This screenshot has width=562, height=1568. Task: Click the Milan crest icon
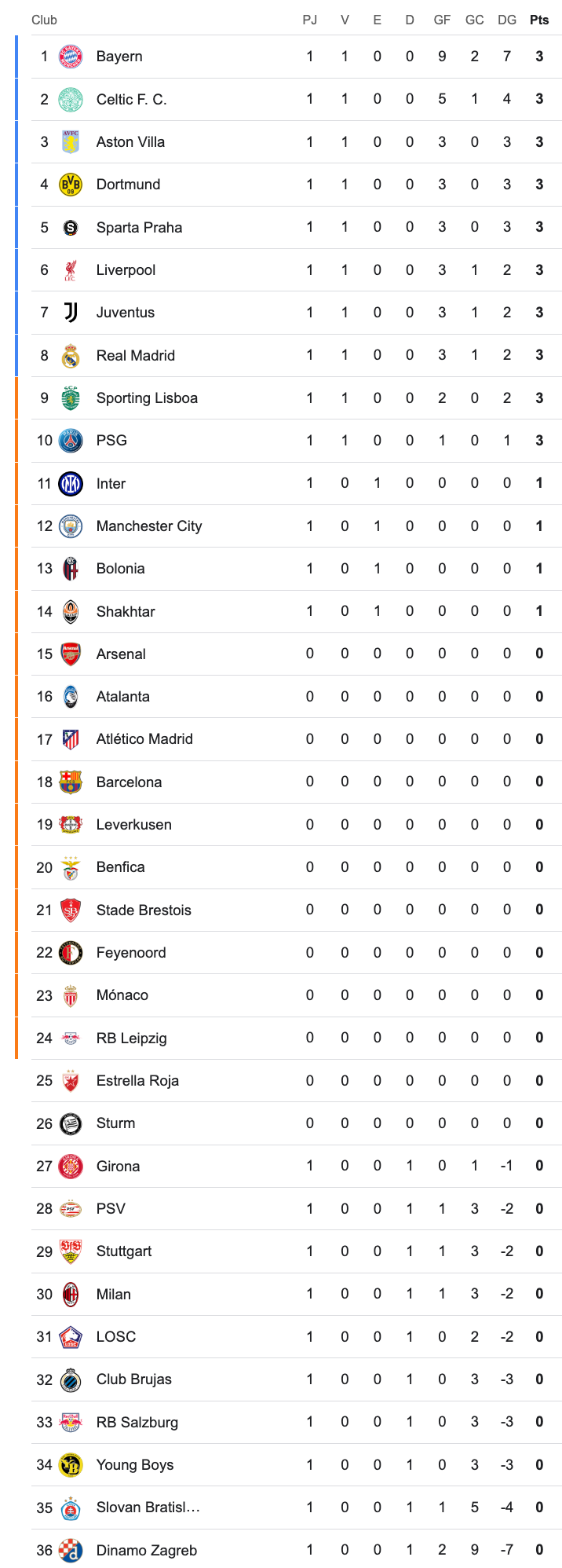(71, 1294)
